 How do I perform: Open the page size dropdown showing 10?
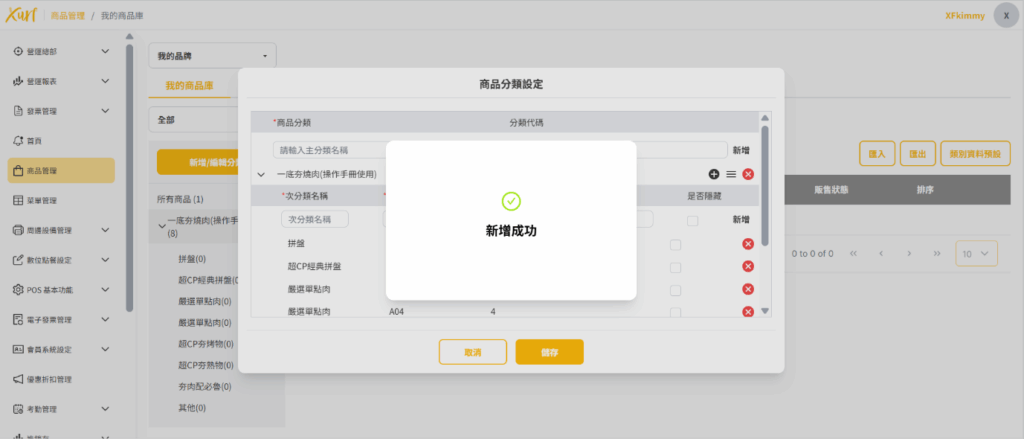click(x=976, y=253)
